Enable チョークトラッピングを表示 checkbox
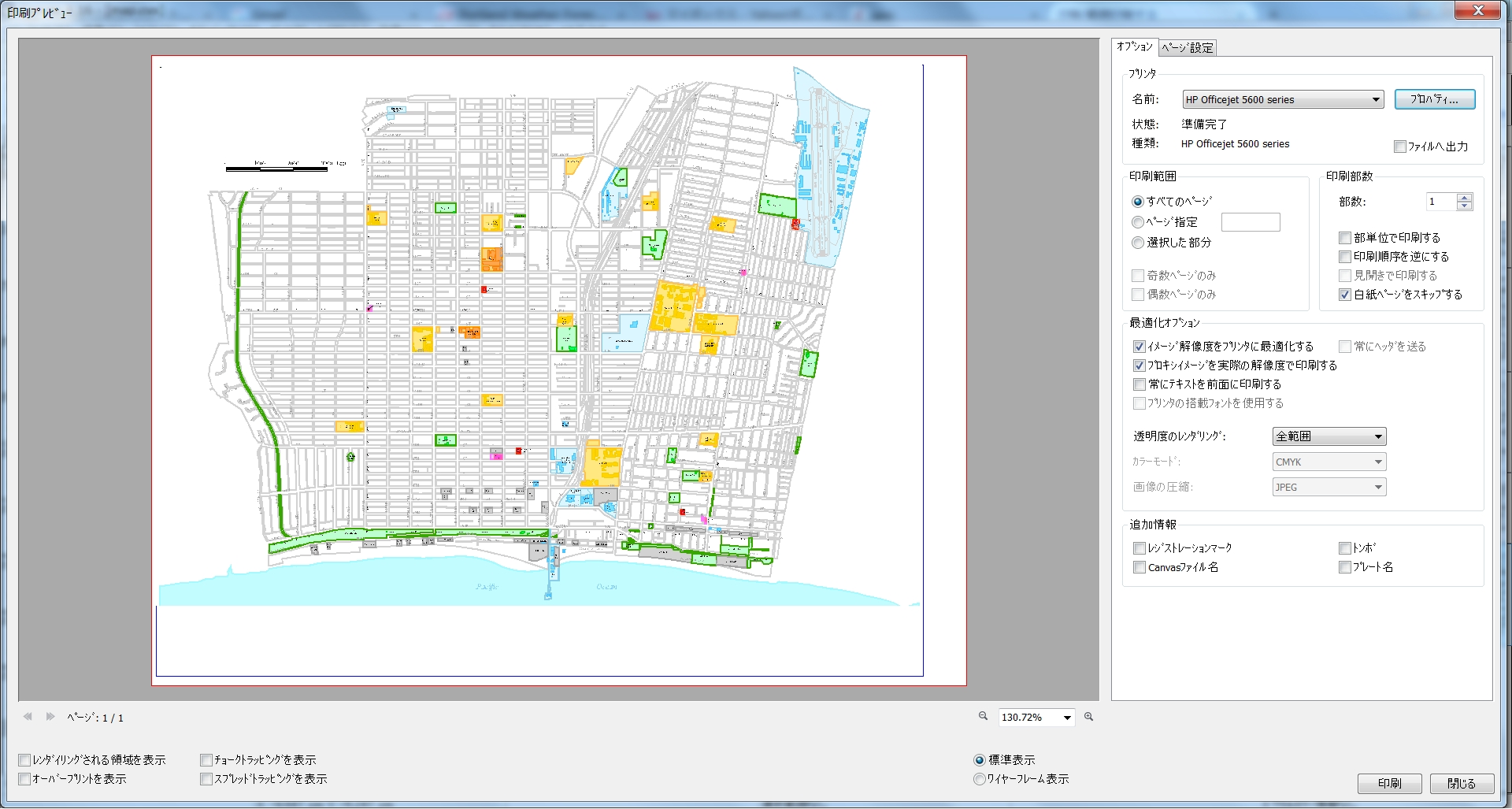The width and height of the screenshot is (1512, 809). tap(206, 760)
